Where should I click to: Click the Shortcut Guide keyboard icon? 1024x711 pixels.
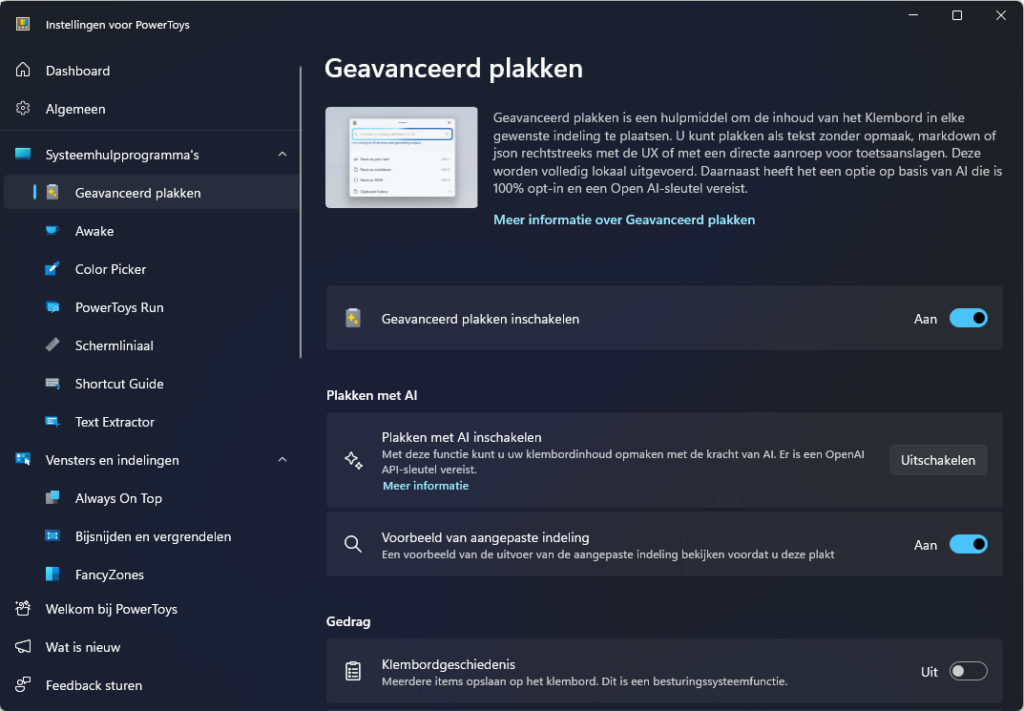click(x=52, y=383)
